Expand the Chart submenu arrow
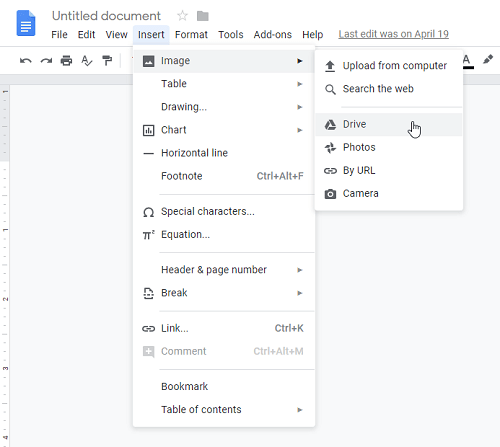The image size is (500, 447). pos(300,130)
